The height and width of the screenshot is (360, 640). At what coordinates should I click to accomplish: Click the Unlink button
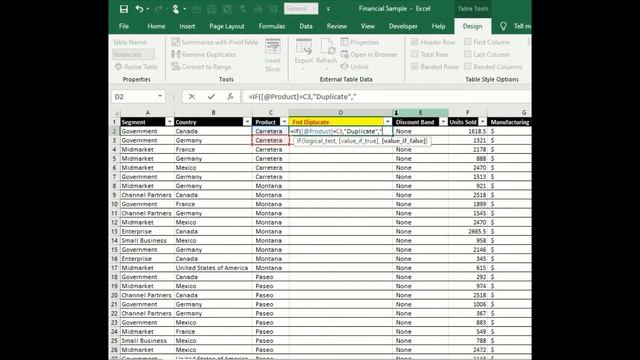(x=355, y=67)
